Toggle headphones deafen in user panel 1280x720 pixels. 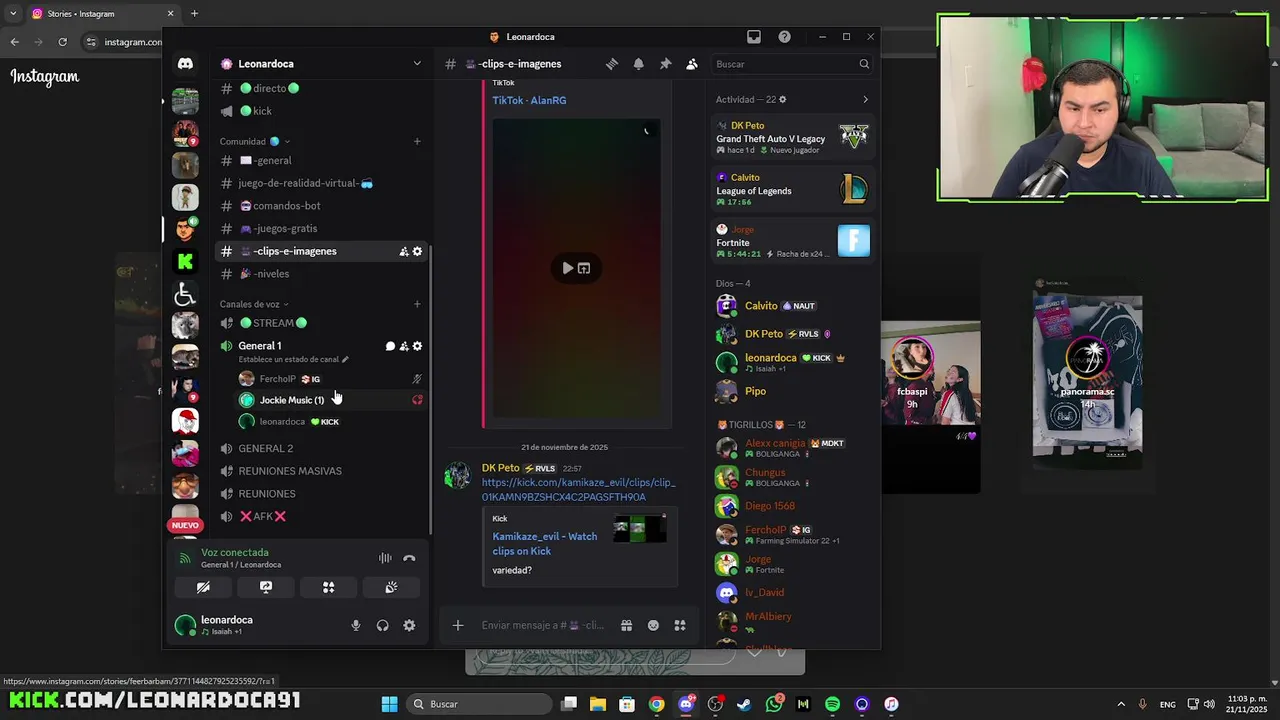coord(382,626)
